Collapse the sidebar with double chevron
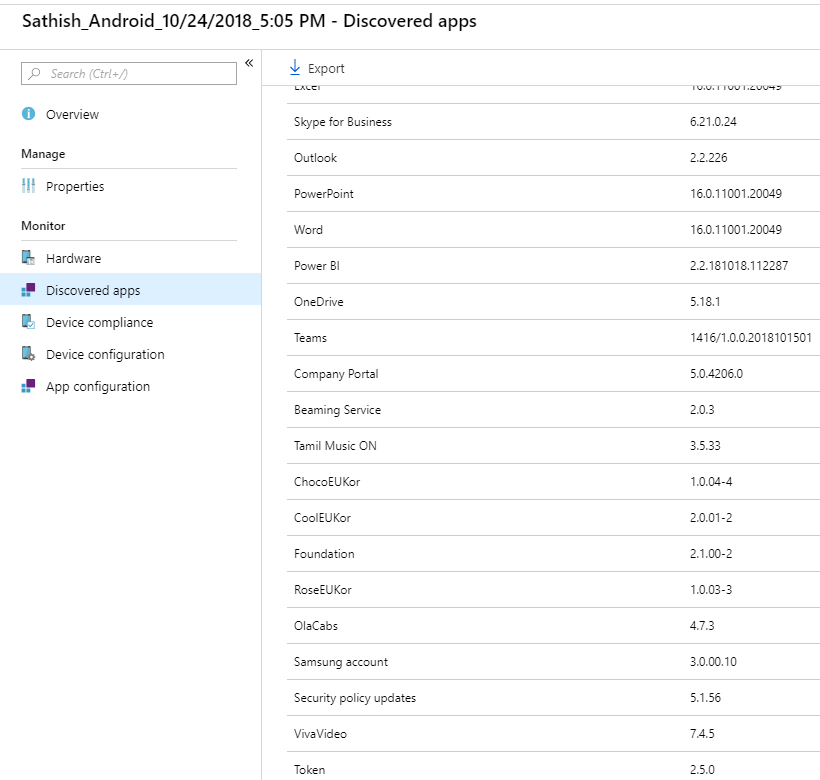The width and height of the screenshot is (820, 780). (x=249, y=63)
